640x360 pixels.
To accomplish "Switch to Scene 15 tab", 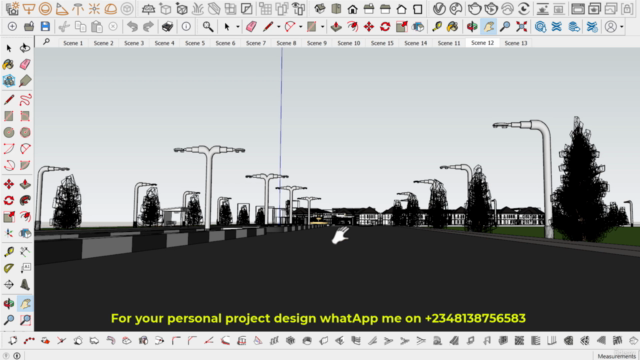I will click(x=382, y=43).
